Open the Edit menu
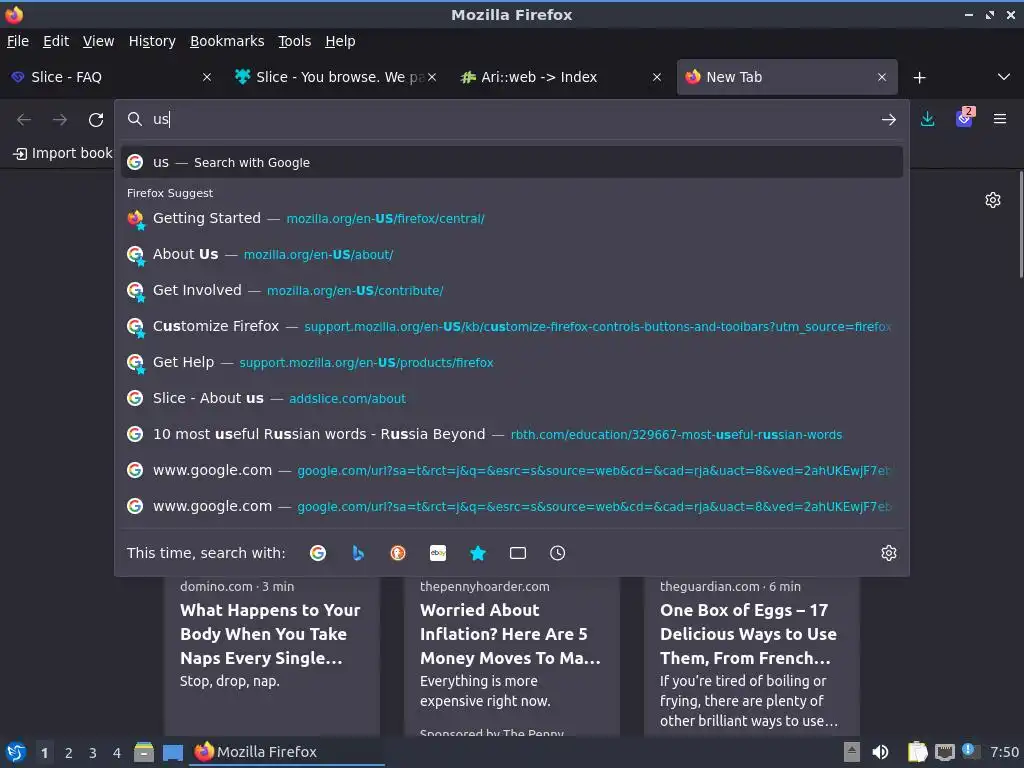 [56, 41]
